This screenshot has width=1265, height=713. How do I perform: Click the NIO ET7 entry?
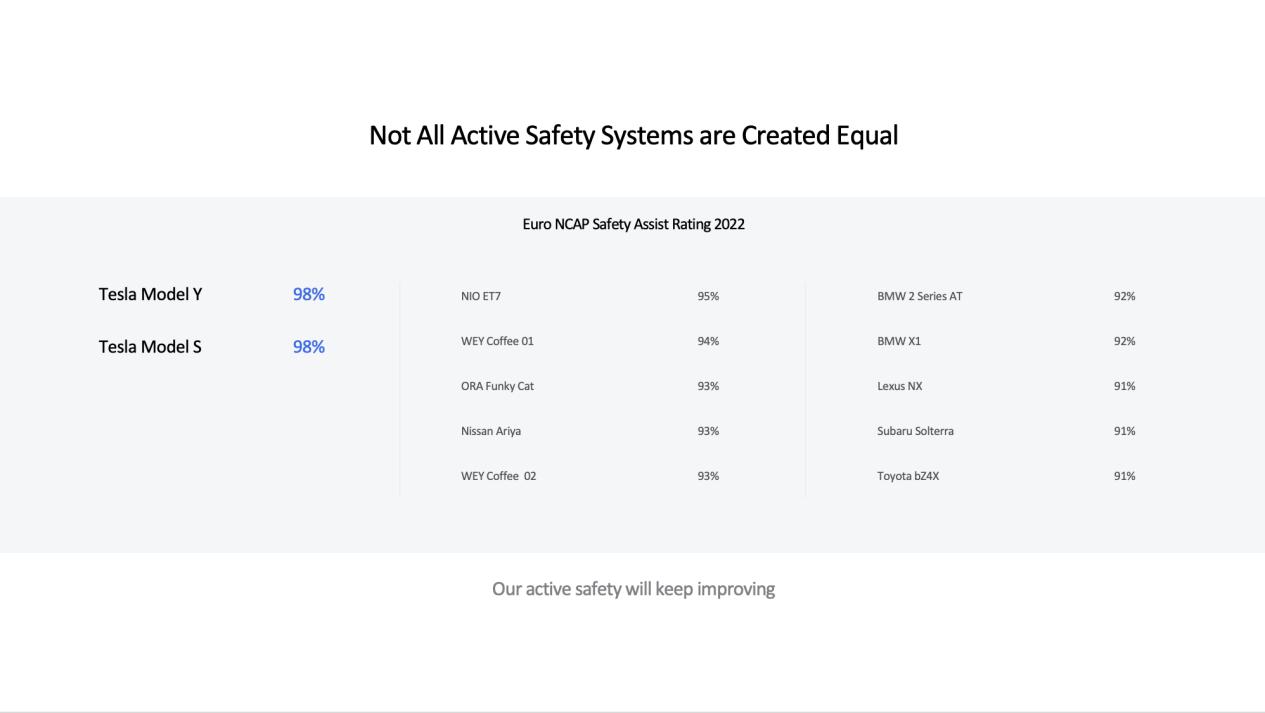(x=481, y=296)
